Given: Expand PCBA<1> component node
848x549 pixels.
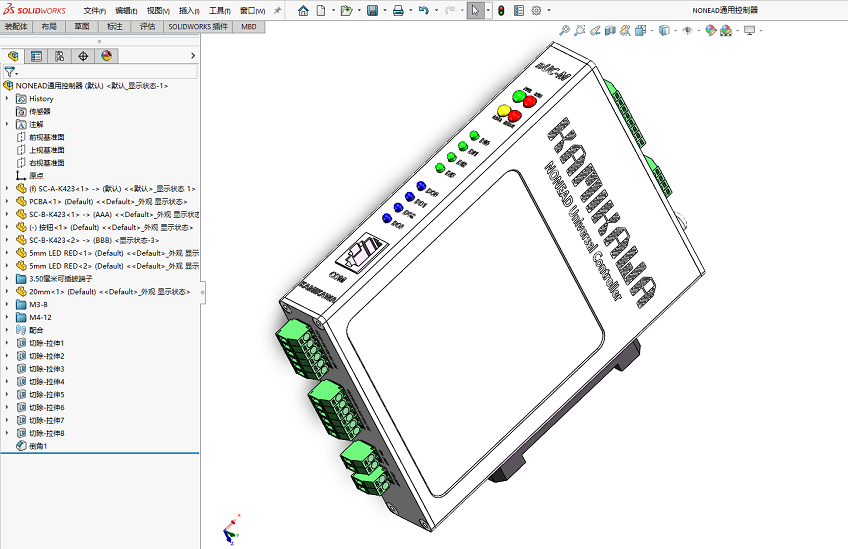Looking at the screenshot, I should pyautogui.click(x=7, y=201).
